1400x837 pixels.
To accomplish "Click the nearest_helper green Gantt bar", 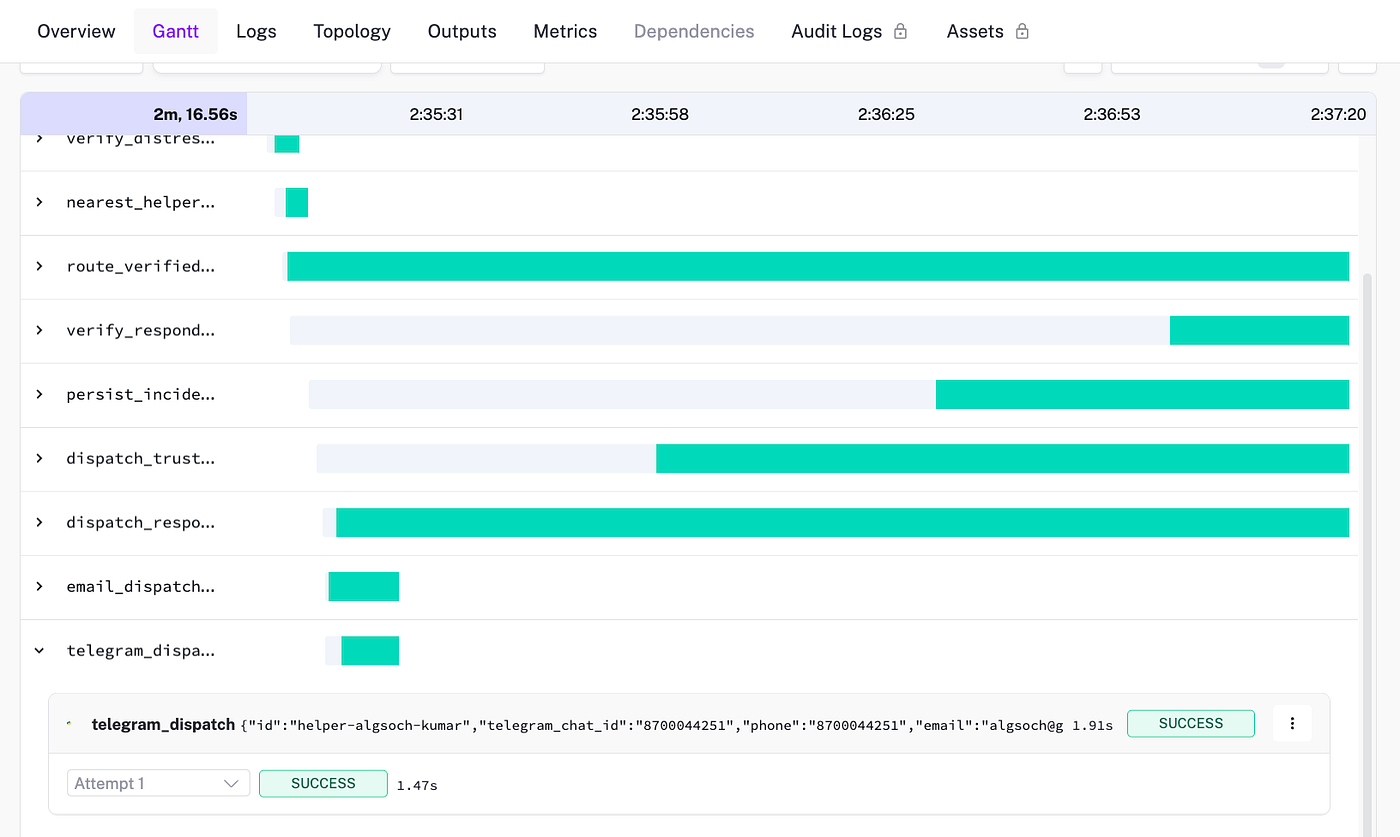I will 297,202.
